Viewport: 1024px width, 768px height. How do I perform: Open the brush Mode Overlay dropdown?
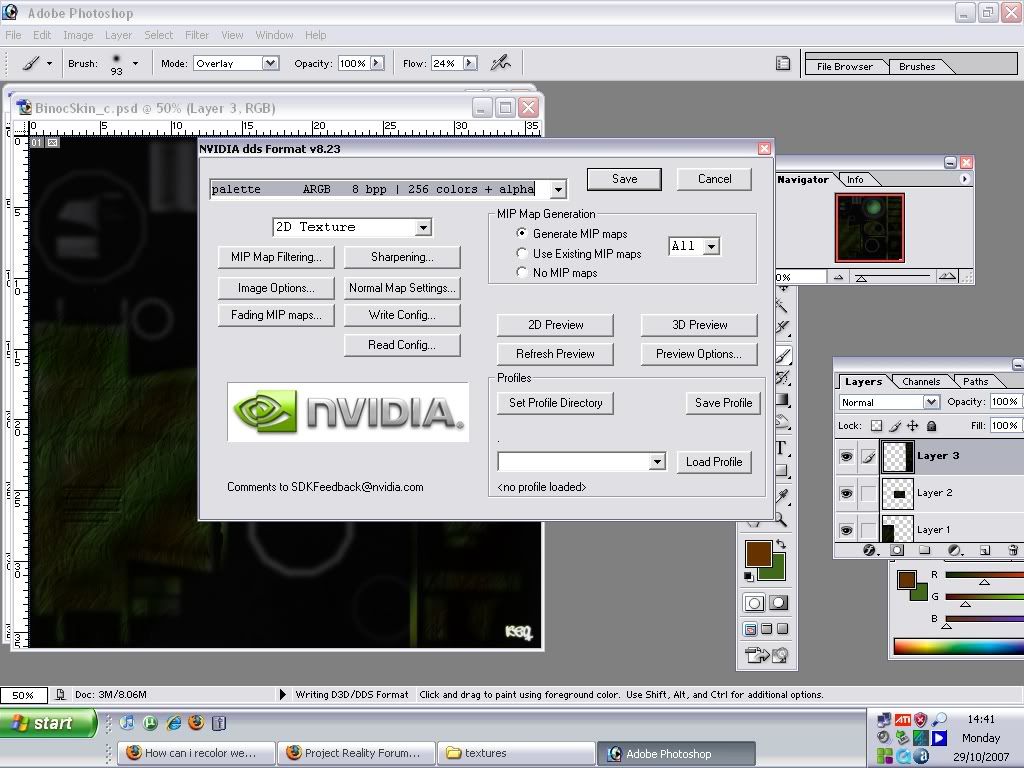pos(270,63)
